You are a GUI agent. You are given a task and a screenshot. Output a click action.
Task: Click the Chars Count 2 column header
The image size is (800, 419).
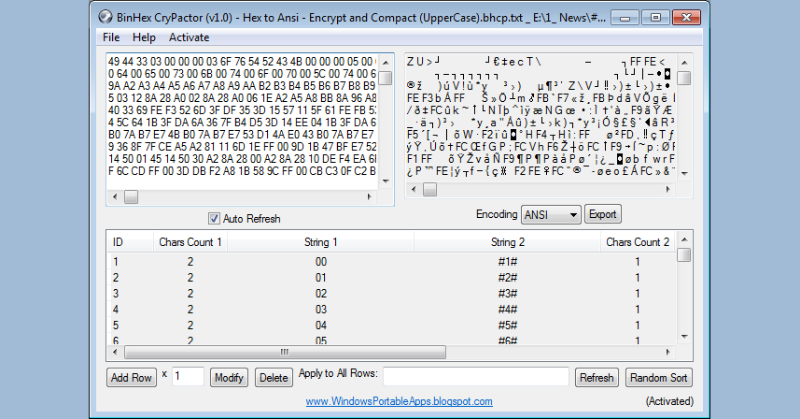pos(638,242)
